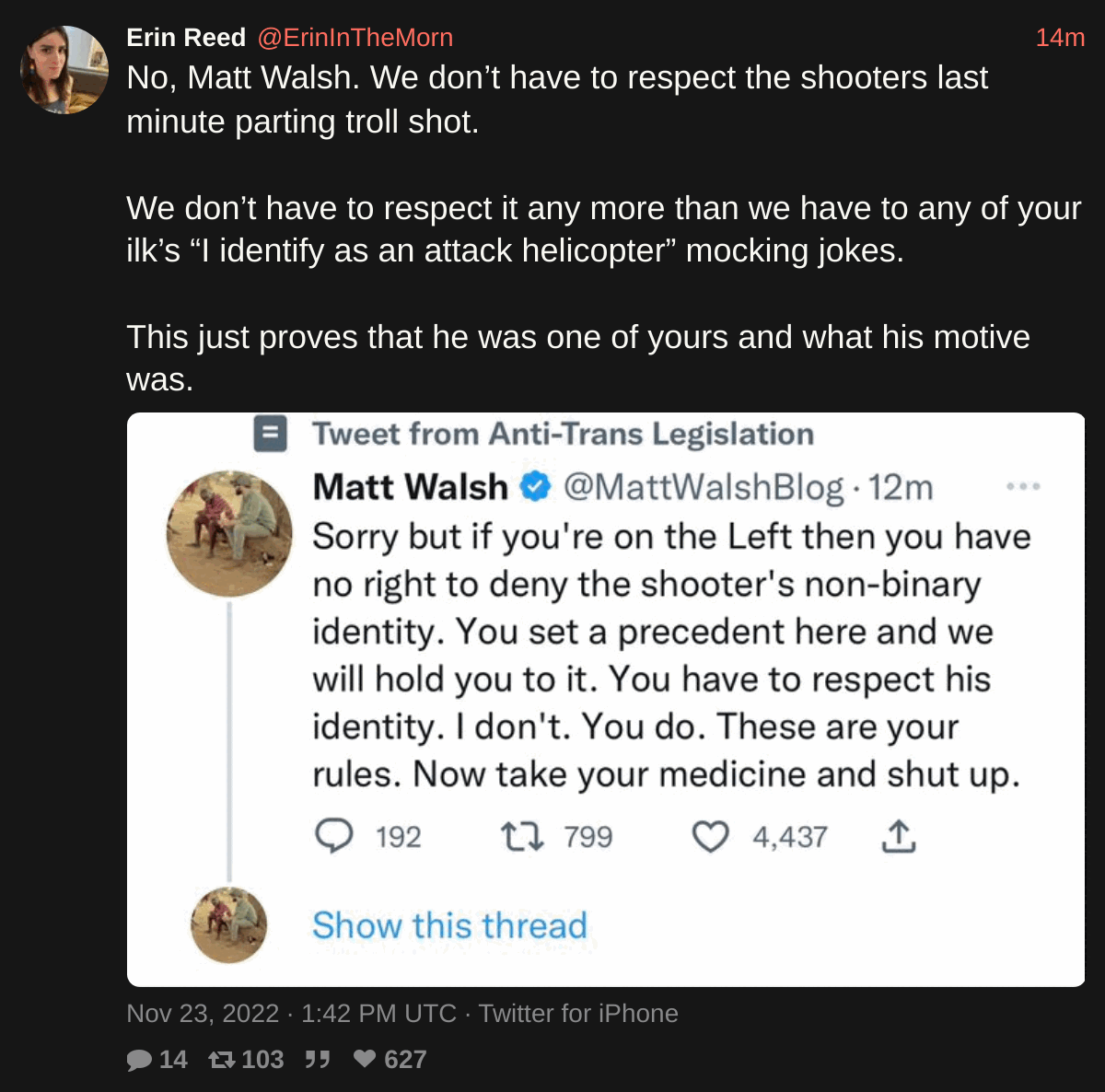Click the reply speech bubble icon with 14

tap(139, 1060)
